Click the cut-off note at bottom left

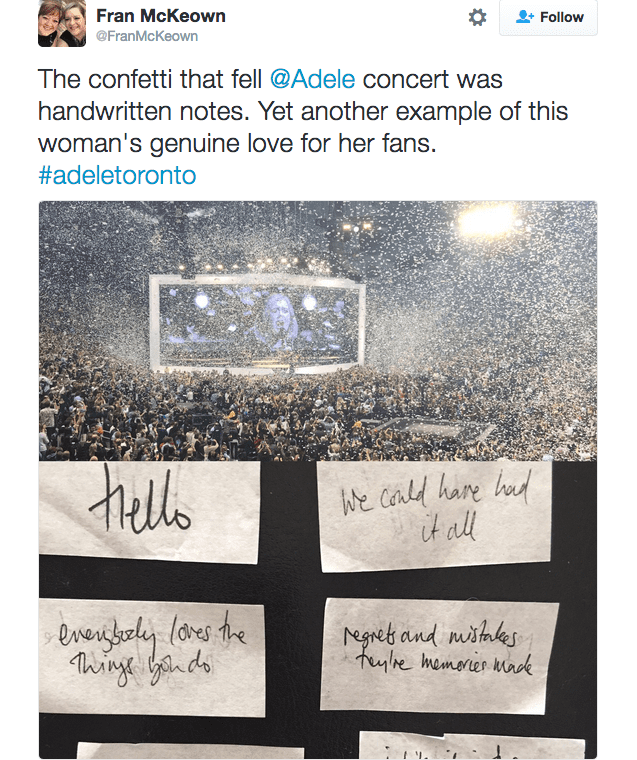click(x=190, y=751)
